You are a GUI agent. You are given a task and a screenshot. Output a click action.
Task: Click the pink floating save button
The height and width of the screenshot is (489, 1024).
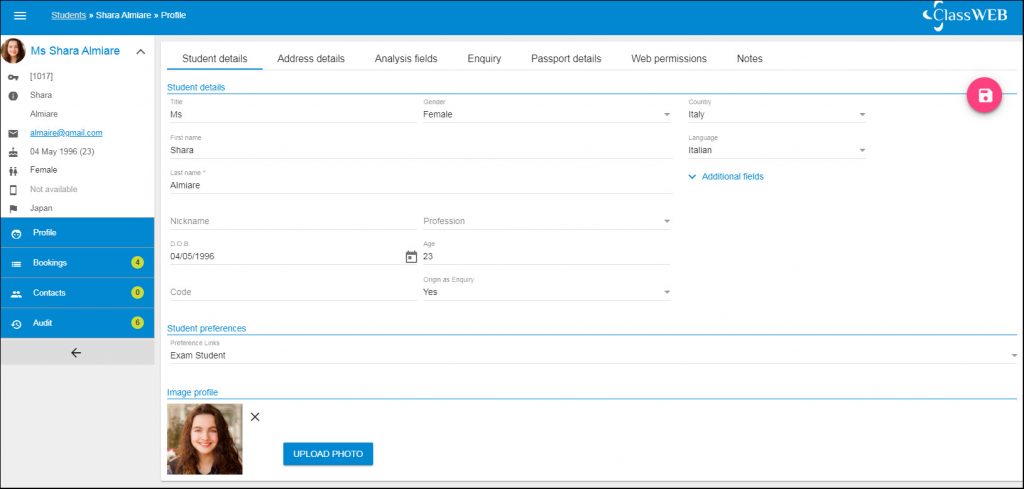pyautogui.click(x=984, y=95)
